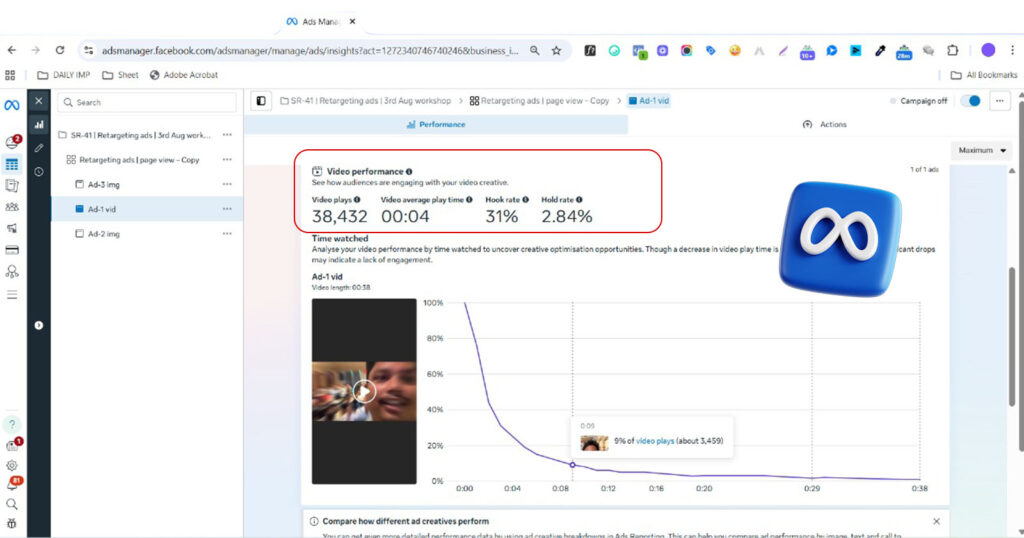
Task: Play the Ad-1 vid video preview
Action: [x=364, y=391]
